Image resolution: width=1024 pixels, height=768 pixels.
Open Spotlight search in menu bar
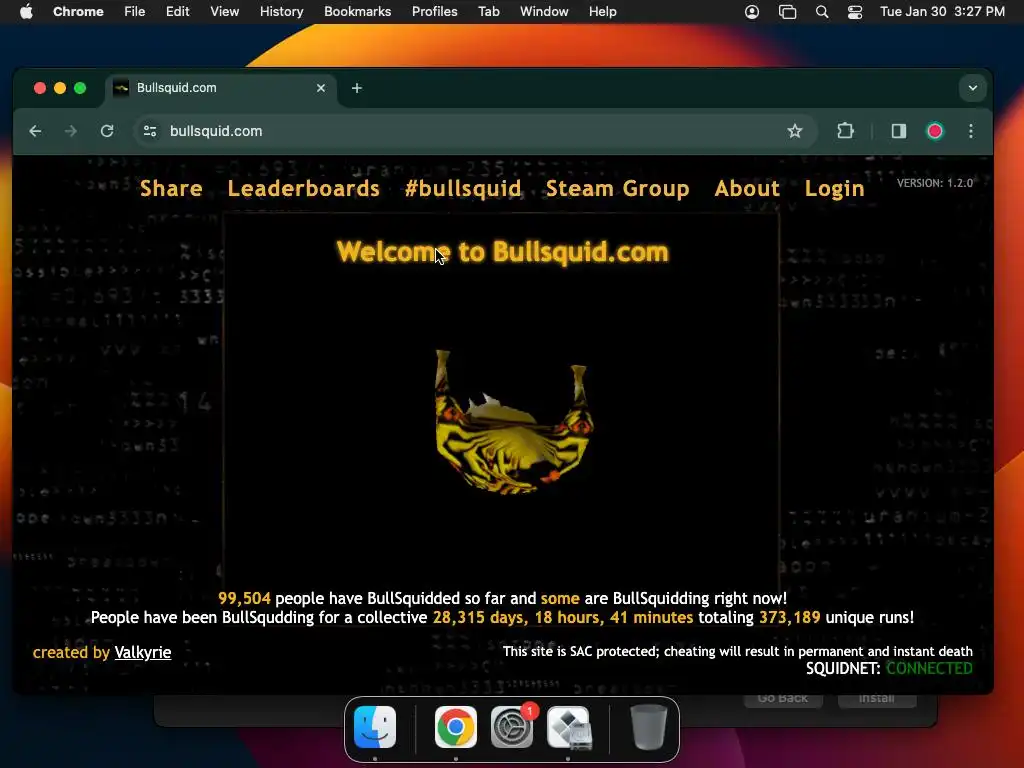click(x=822, y=12)
